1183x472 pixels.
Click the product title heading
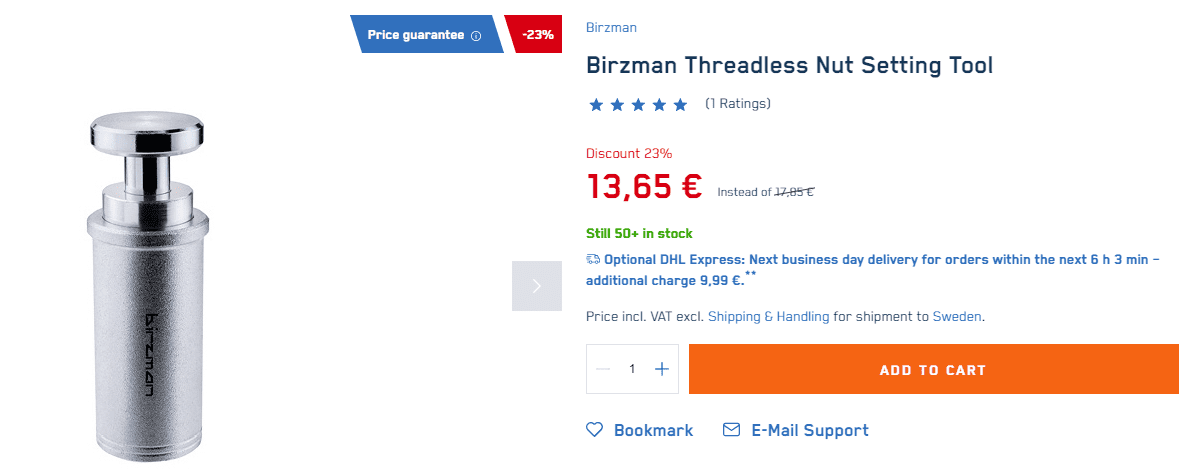[789, 66]
